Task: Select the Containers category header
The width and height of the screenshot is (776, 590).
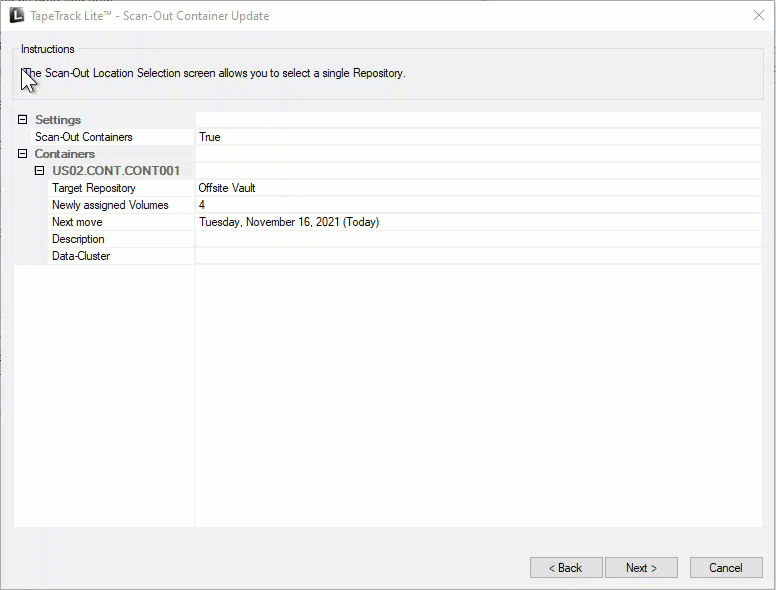Action: [x=64, y=153]
